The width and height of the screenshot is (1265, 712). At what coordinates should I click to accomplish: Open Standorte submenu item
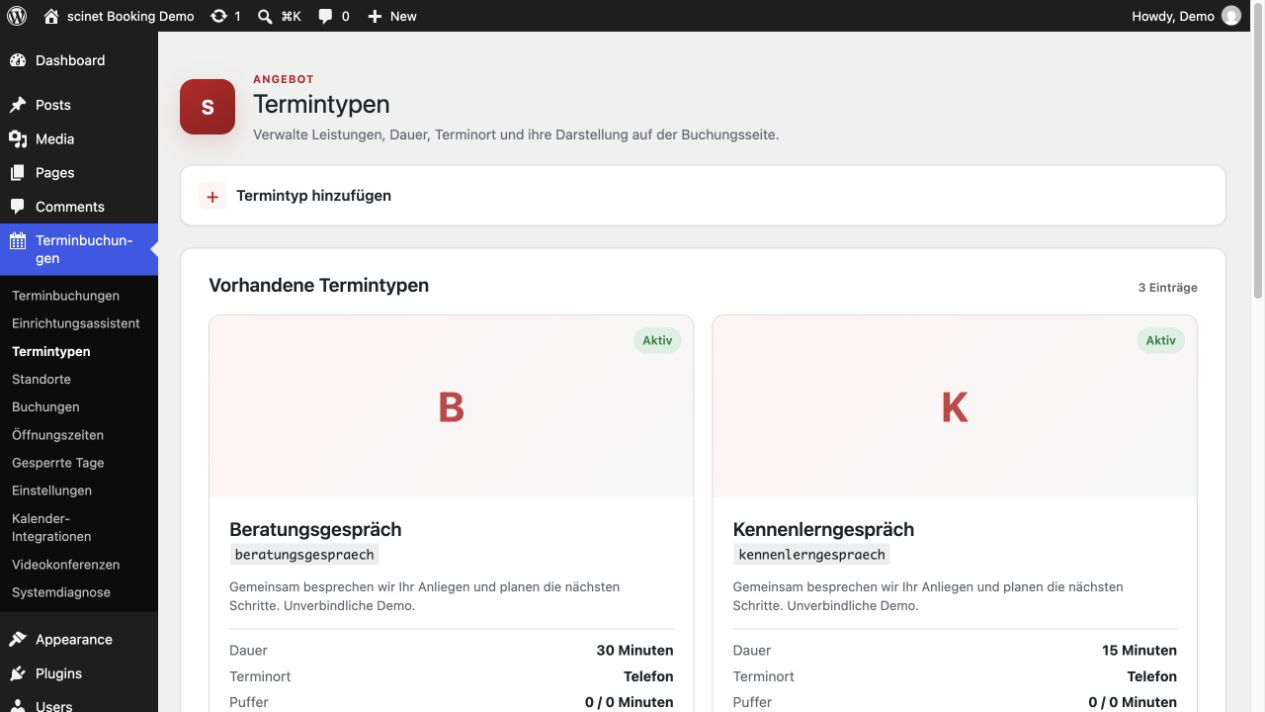click(41, 380)
